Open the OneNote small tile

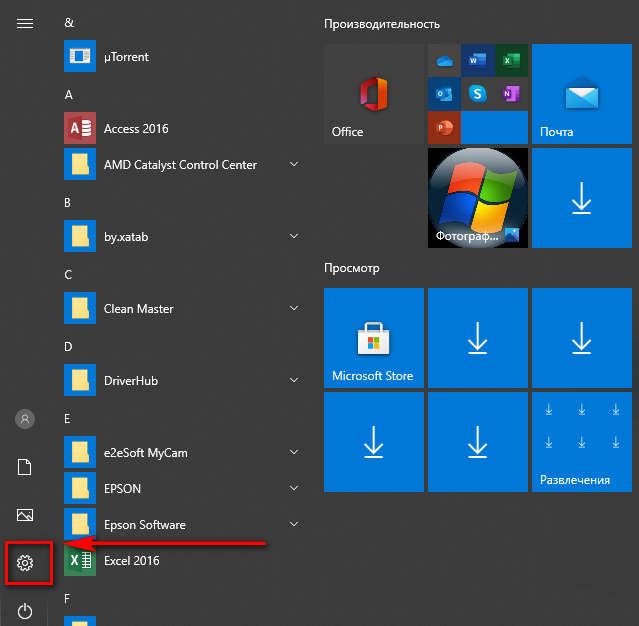511,94
